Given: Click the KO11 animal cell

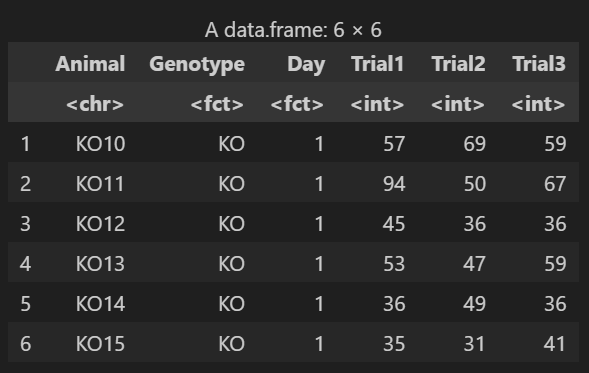Looking at the screenshot, I should click(100, 184).
